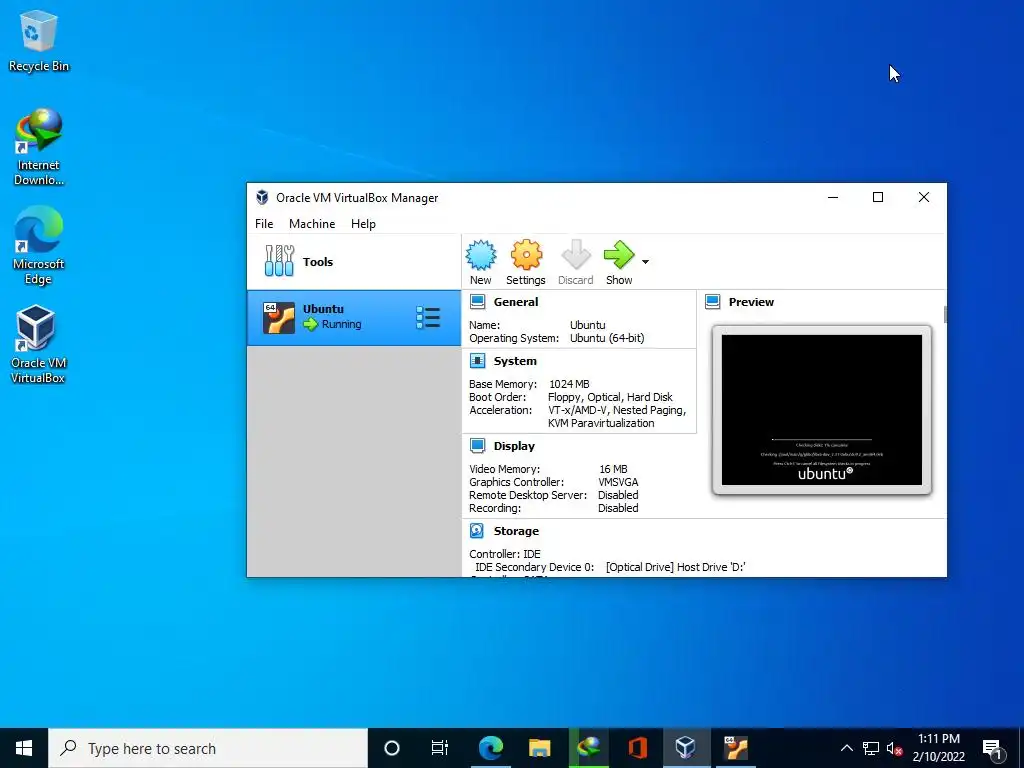Open the File menu
The height and width of the screenshot is (768, 1024).
264,223
